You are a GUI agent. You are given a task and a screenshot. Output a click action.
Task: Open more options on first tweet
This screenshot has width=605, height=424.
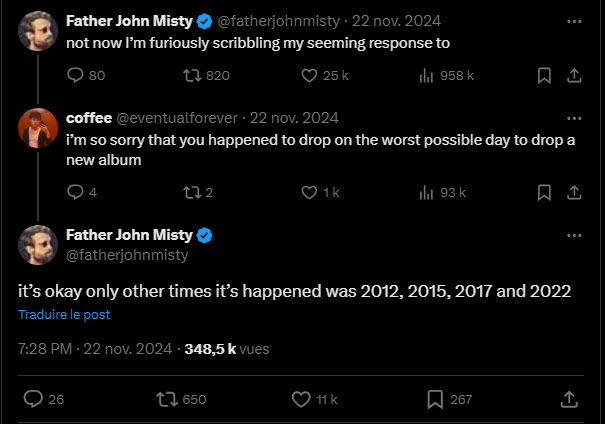pos(574,20)
